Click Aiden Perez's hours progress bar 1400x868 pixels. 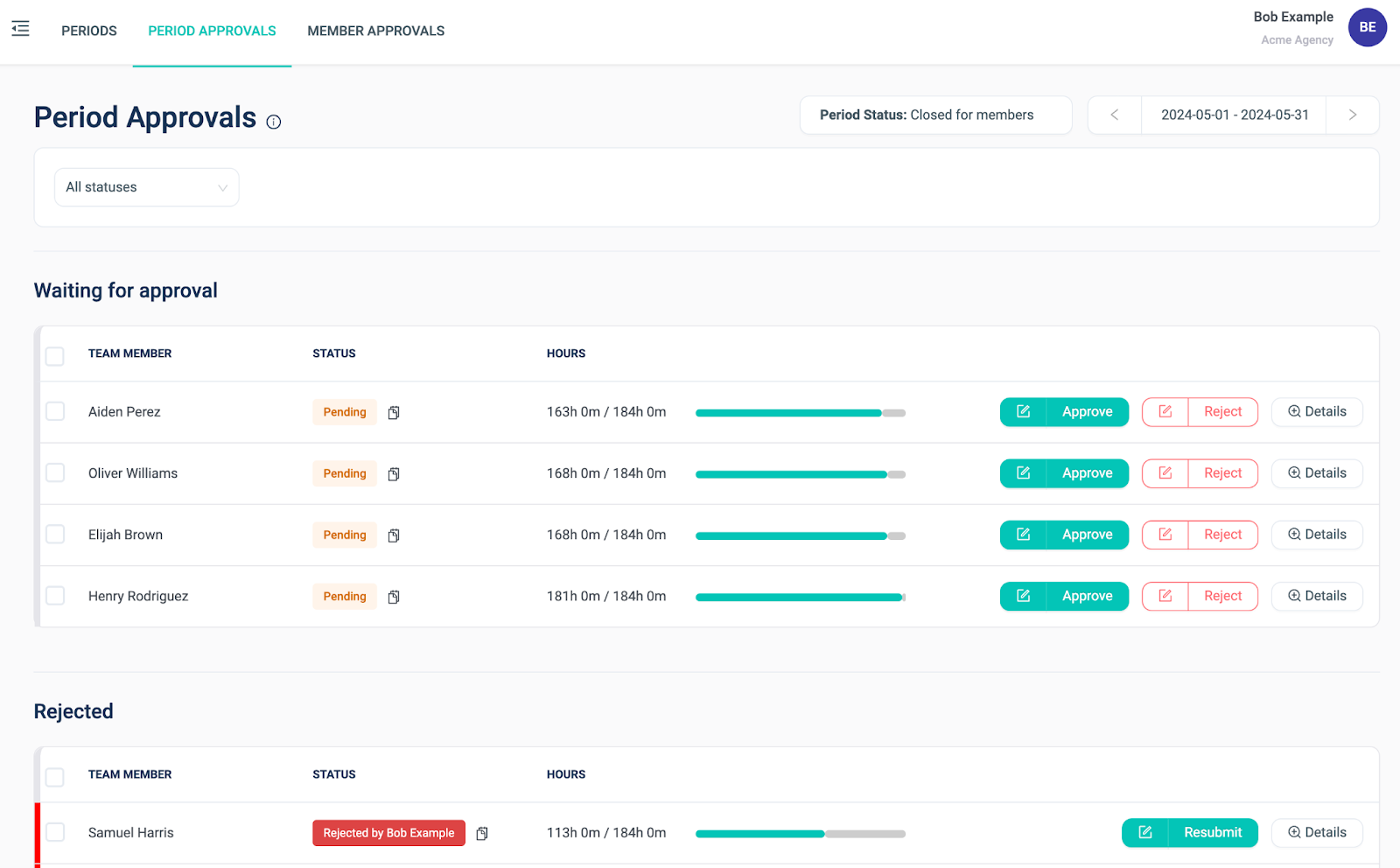[x=801, y=413]
